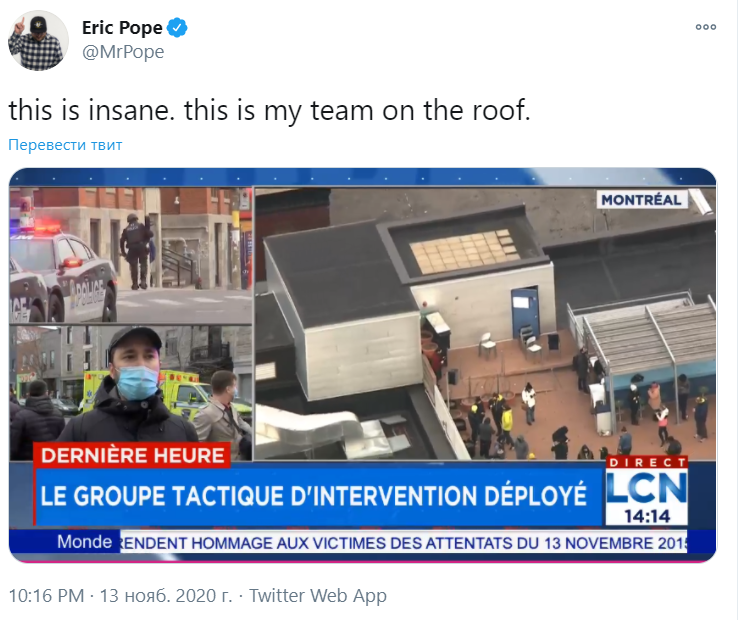Click the blue verified badge
Screen dimensions: 740x620
[x=177, y=28]
